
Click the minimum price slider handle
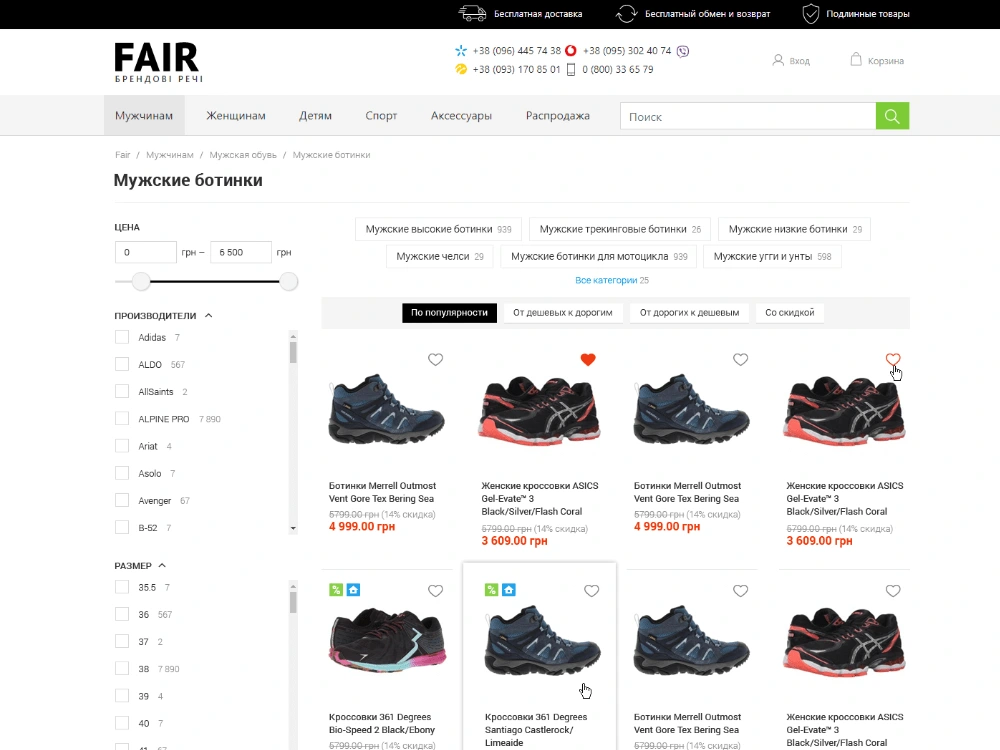tap(141, 281)
